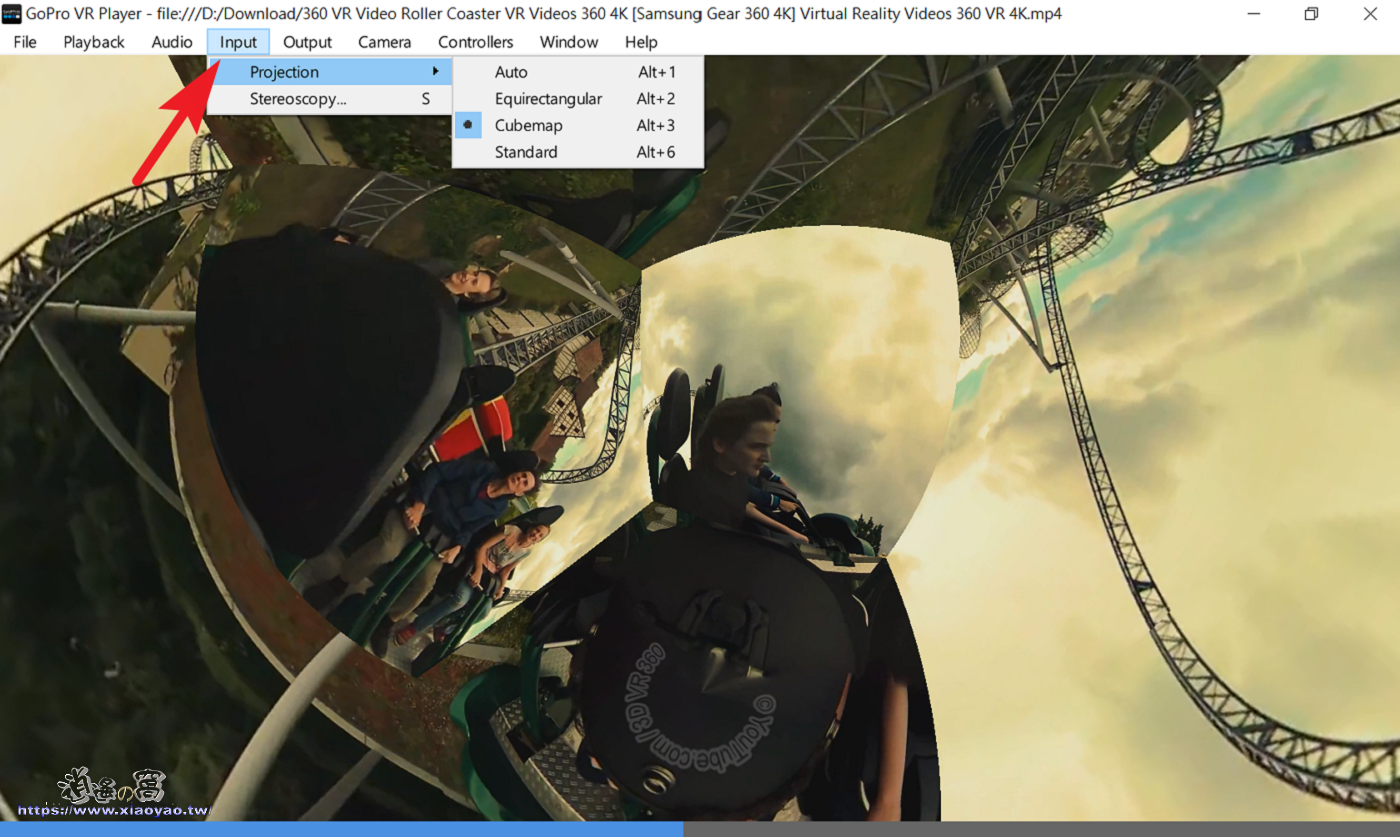
Task: Open the Help menu
Action: coord(641,42)
